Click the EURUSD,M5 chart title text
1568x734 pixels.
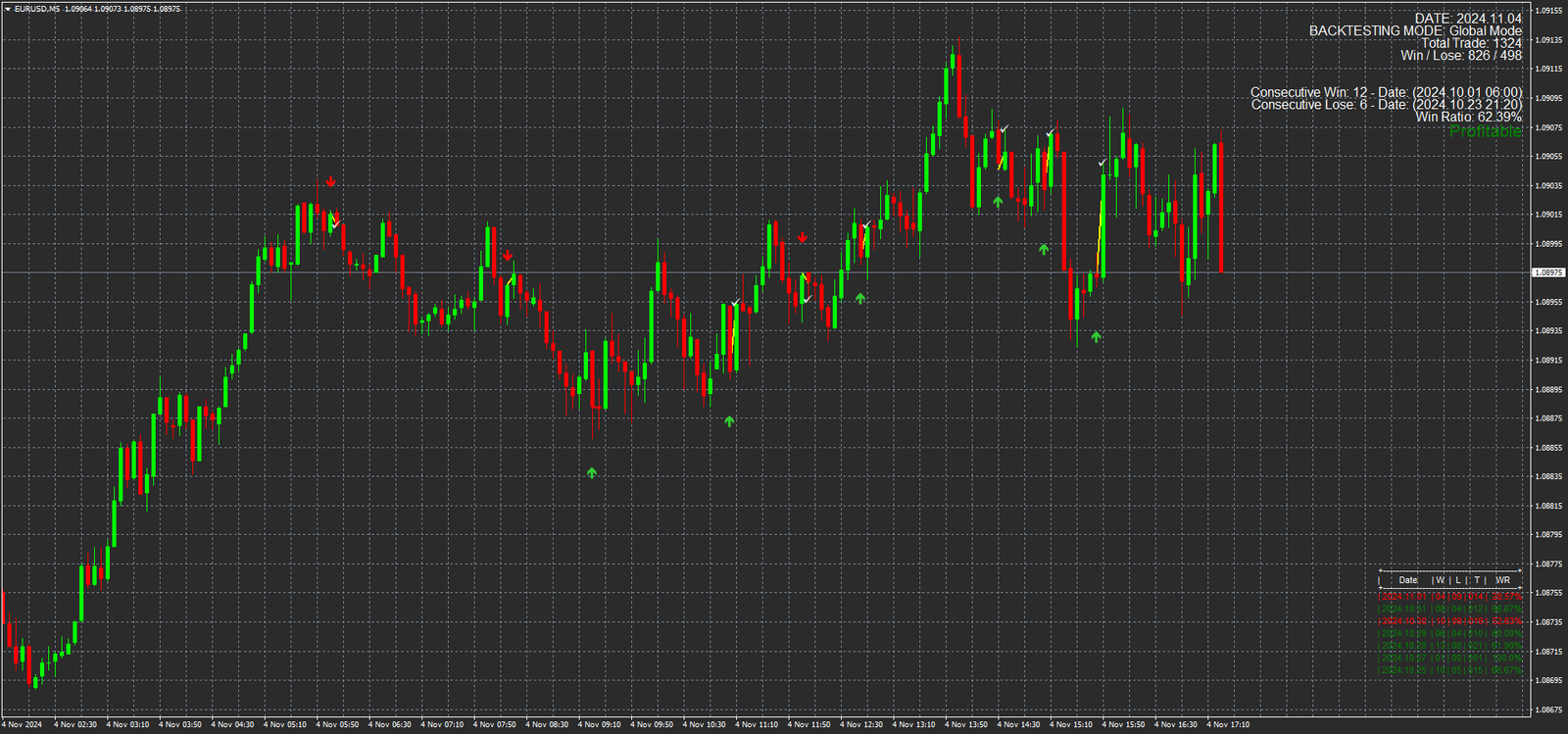coord(37,9)
